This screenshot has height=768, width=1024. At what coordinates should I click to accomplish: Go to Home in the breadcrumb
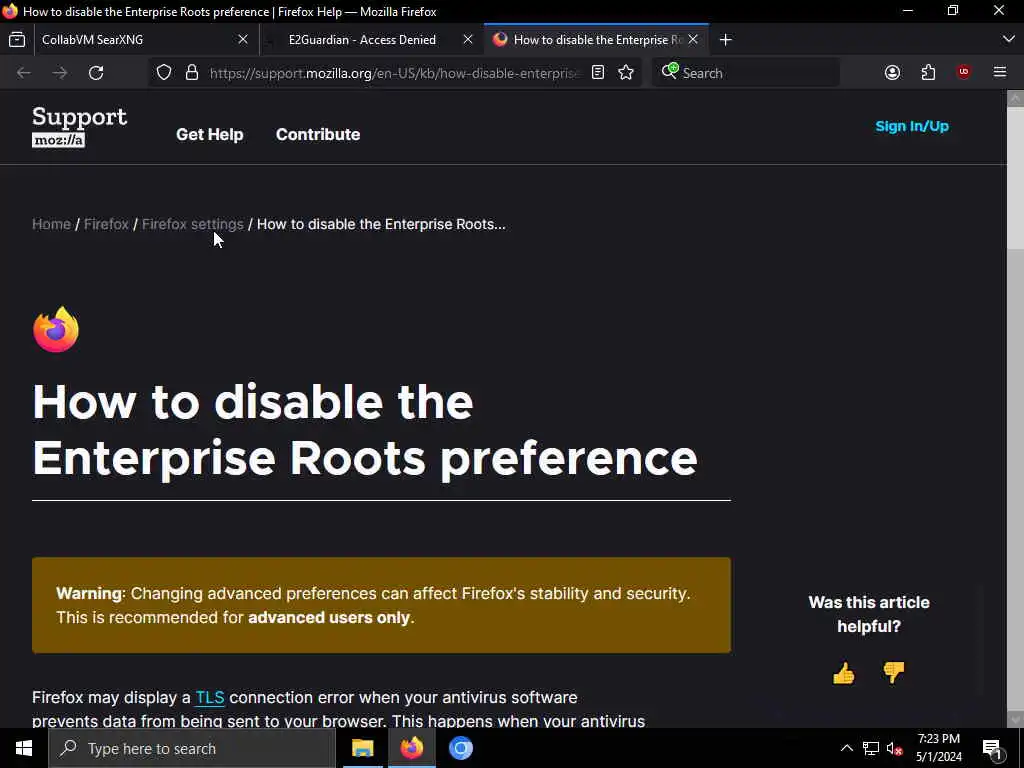click(51, 224)
